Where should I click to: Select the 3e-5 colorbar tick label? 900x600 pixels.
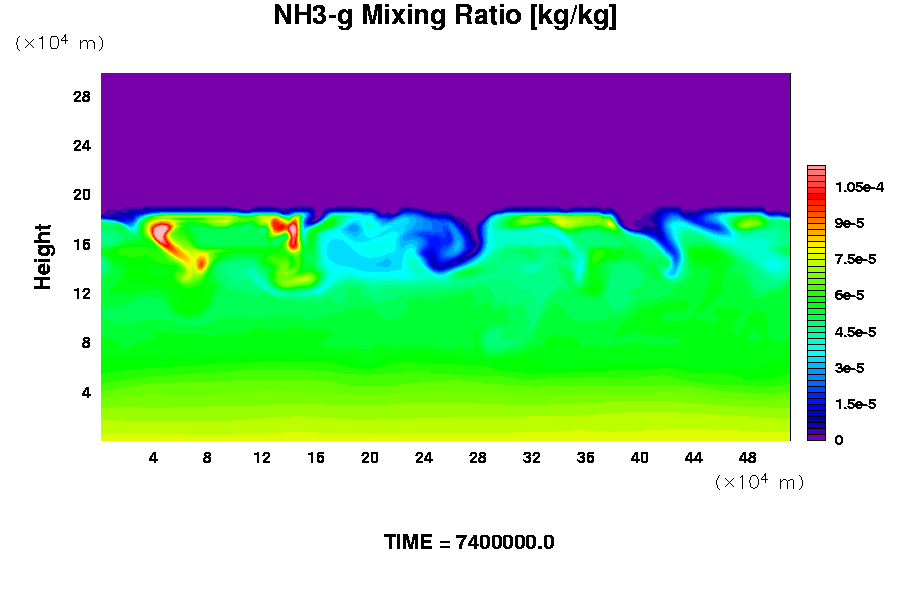[x=849, y=367]
